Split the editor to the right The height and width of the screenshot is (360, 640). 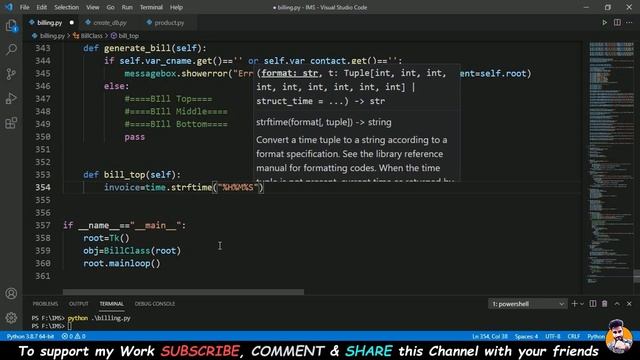[617, 22]
